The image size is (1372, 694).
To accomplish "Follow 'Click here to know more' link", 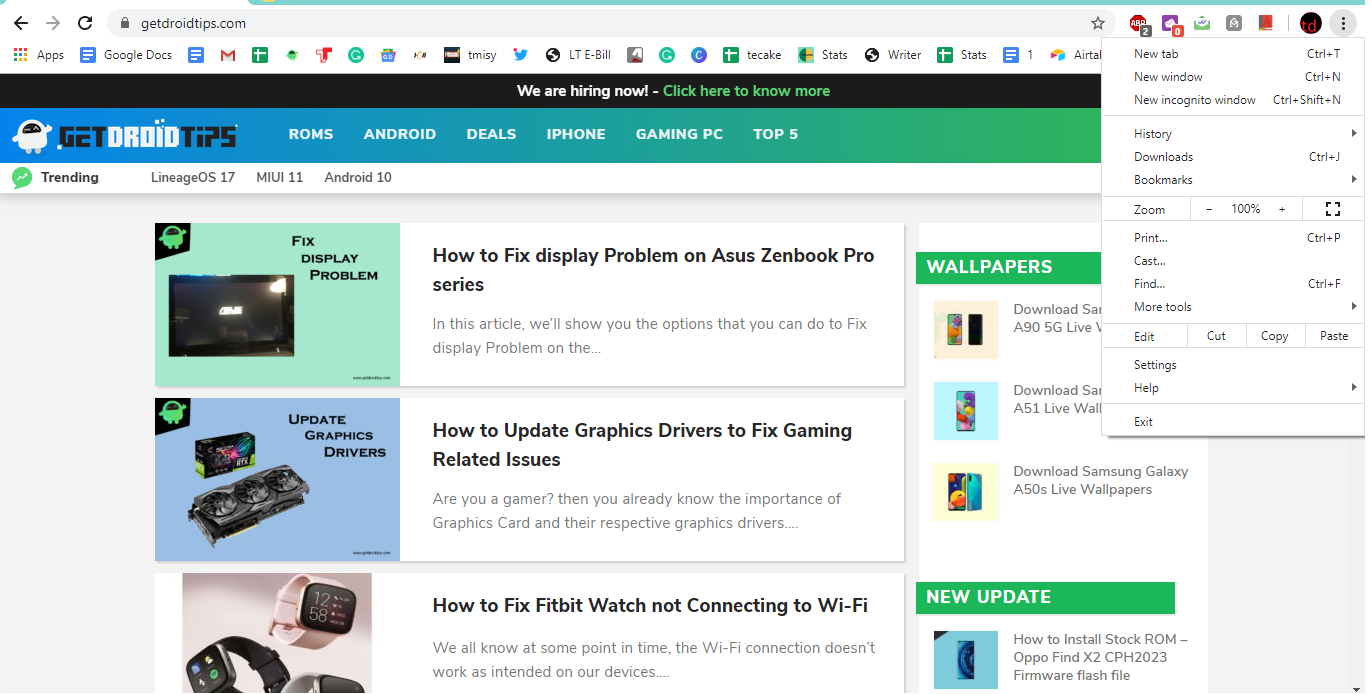I will 746,91.
